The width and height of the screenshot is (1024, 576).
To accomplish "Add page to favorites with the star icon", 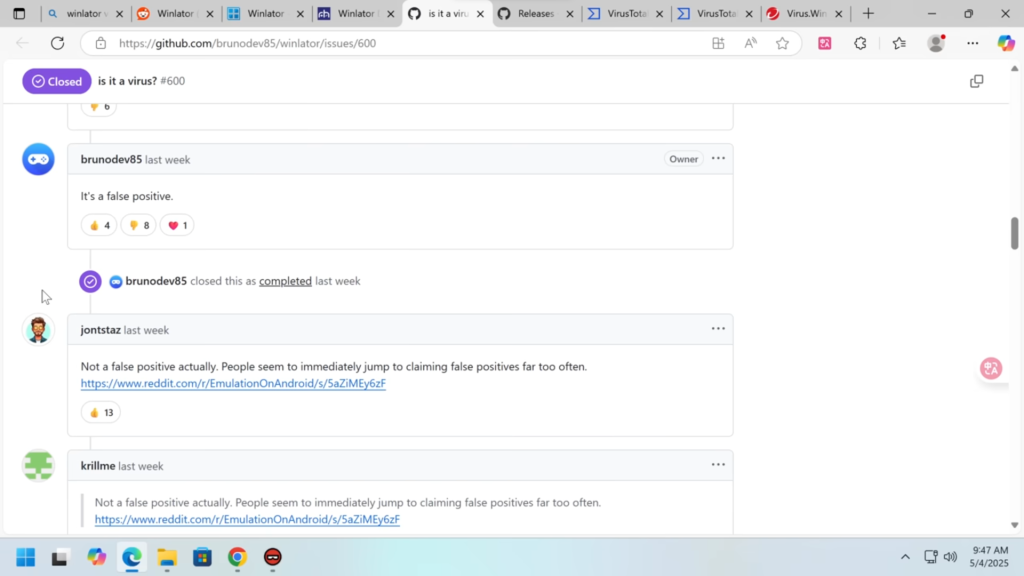I will coord(782,43).
